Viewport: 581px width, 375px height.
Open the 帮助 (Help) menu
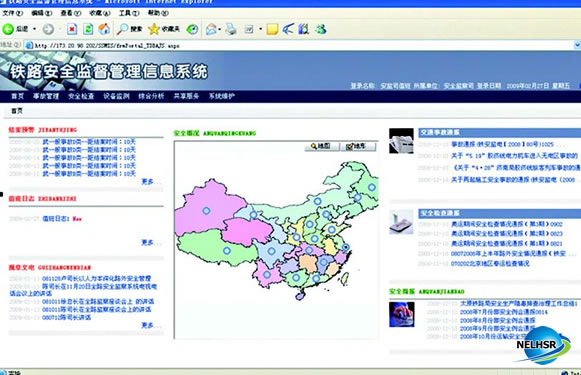click(158, 13)
